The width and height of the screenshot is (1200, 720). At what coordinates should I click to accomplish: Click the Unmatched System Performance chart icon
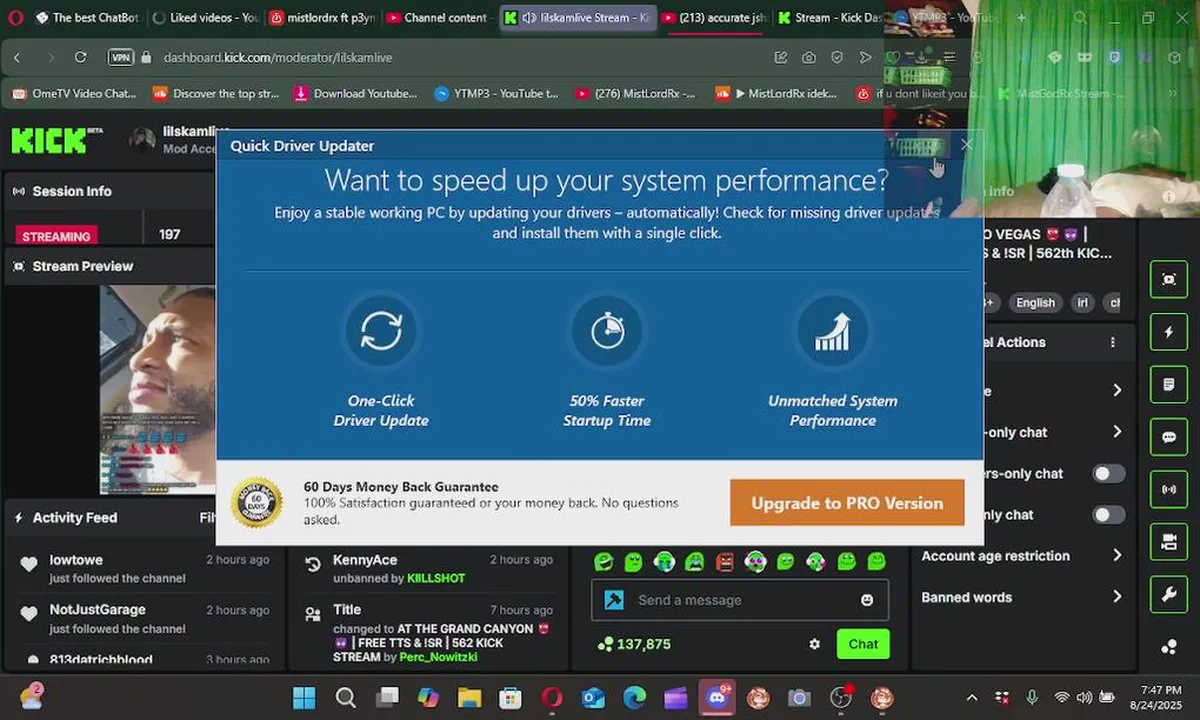[x=832, y=331]
